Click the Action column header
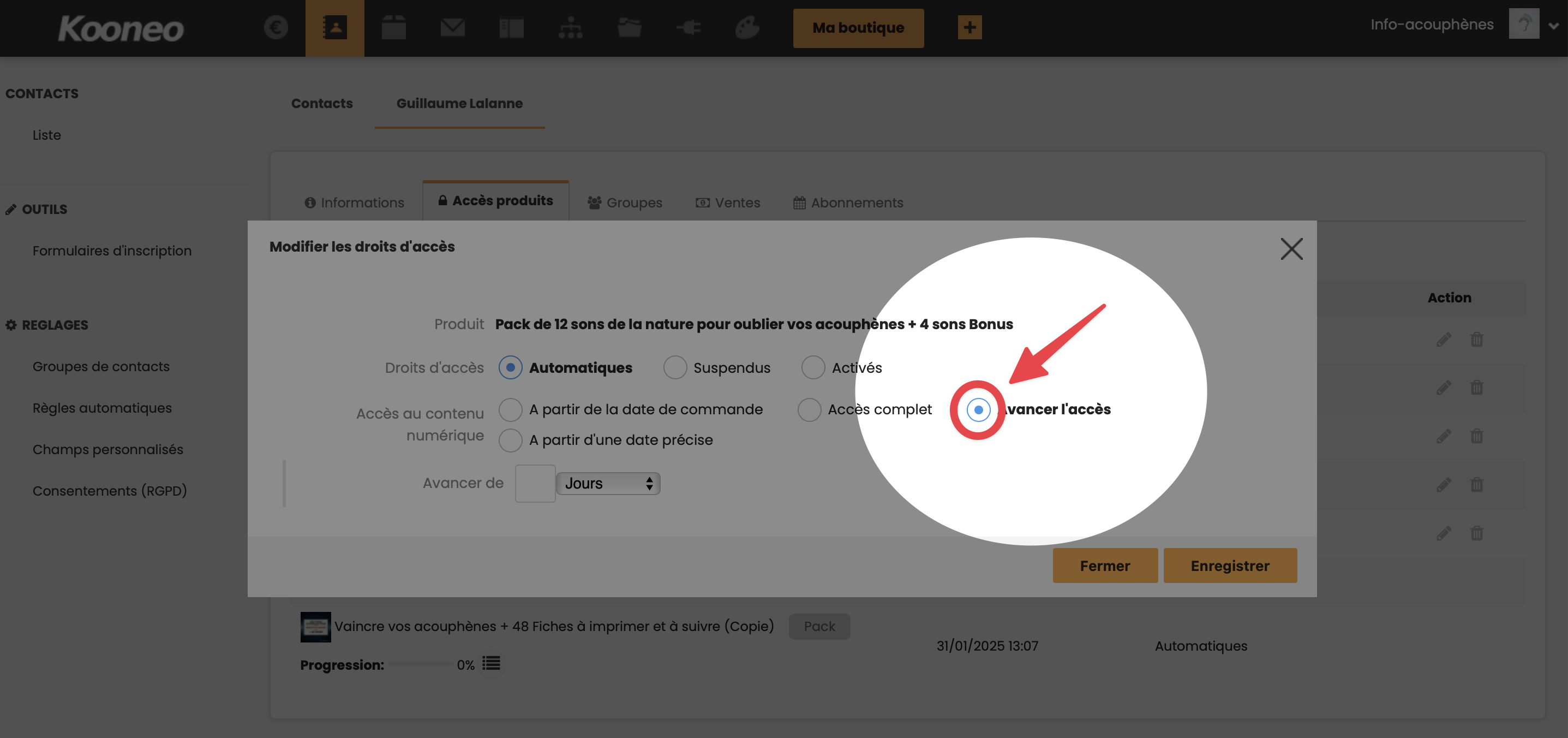 point(1449,297)
